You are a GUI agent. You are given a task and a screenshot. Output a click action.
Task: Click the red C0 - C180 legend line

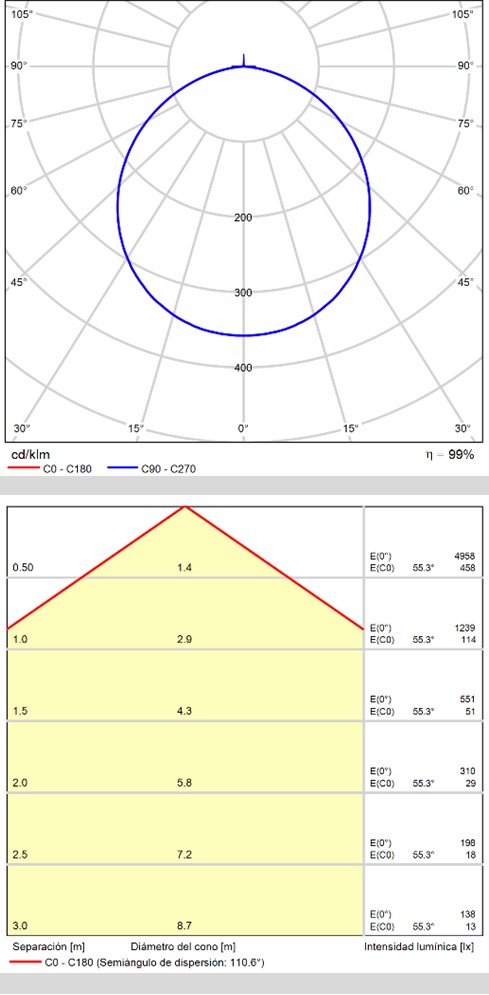23,469
